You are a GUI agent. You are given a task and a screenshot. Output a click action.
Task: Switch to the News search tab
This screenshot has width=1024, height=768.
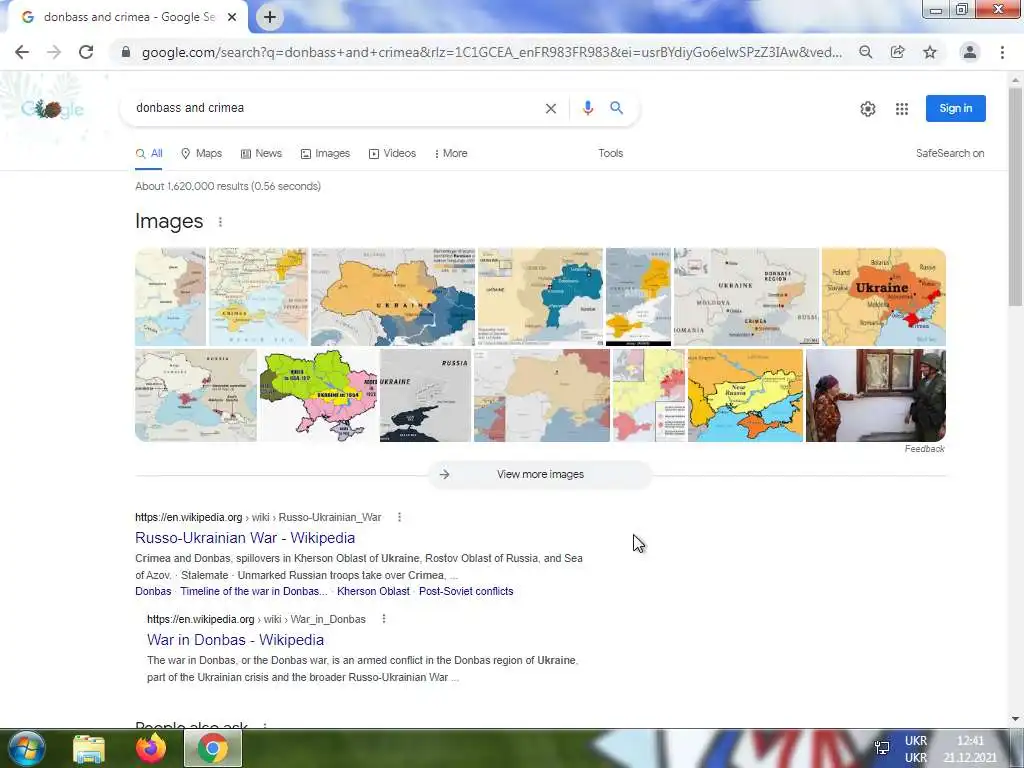[x=261, y=153]
